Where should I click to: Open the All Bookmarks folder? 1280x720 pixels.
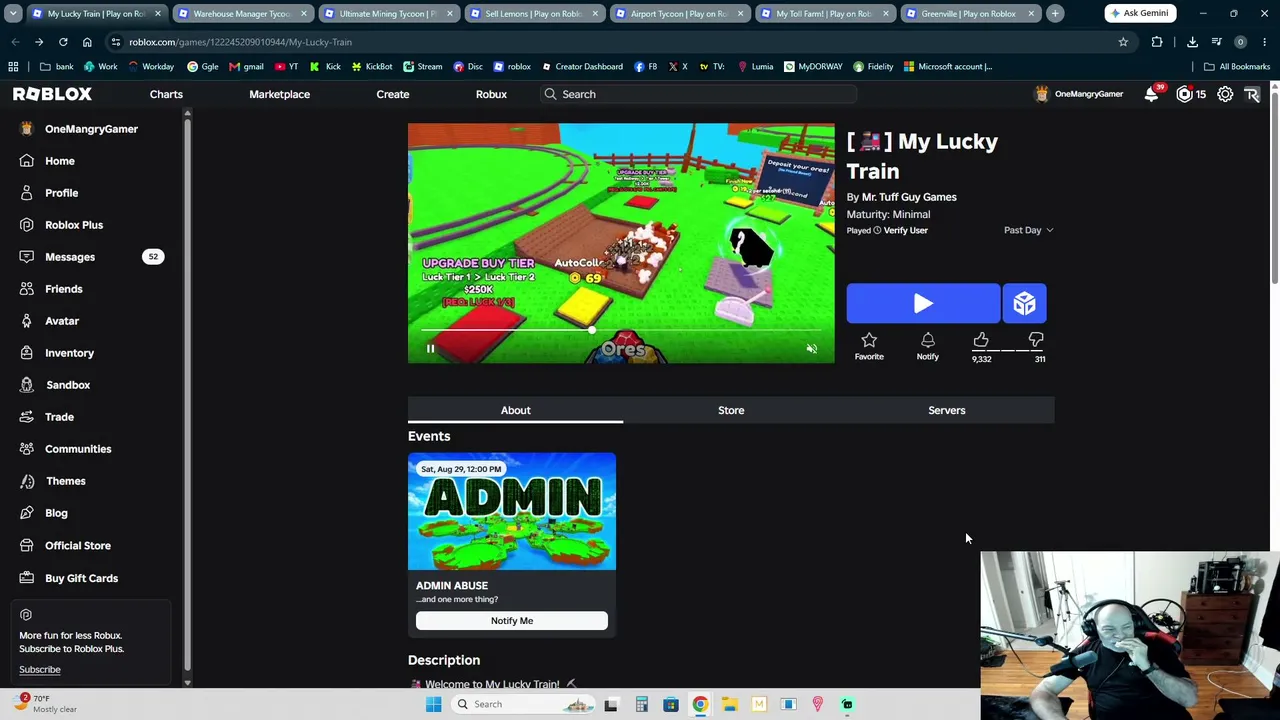pyautogui.click(x=1237, y=67)
